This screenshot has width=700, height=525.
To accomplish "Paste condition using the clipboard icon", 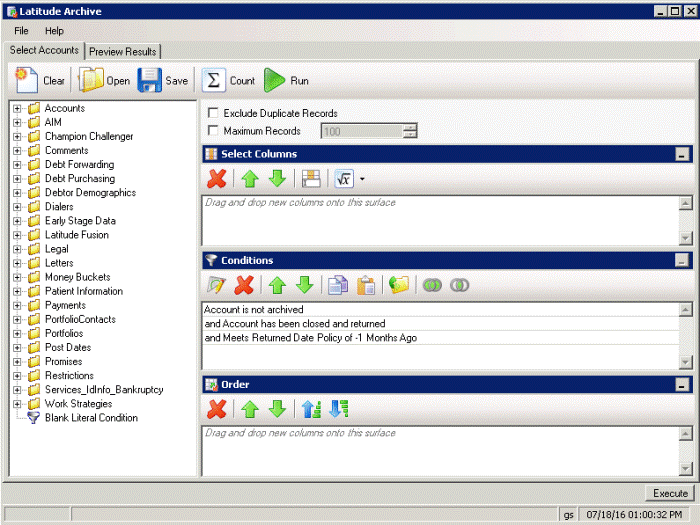I will (x=366, y=285).
